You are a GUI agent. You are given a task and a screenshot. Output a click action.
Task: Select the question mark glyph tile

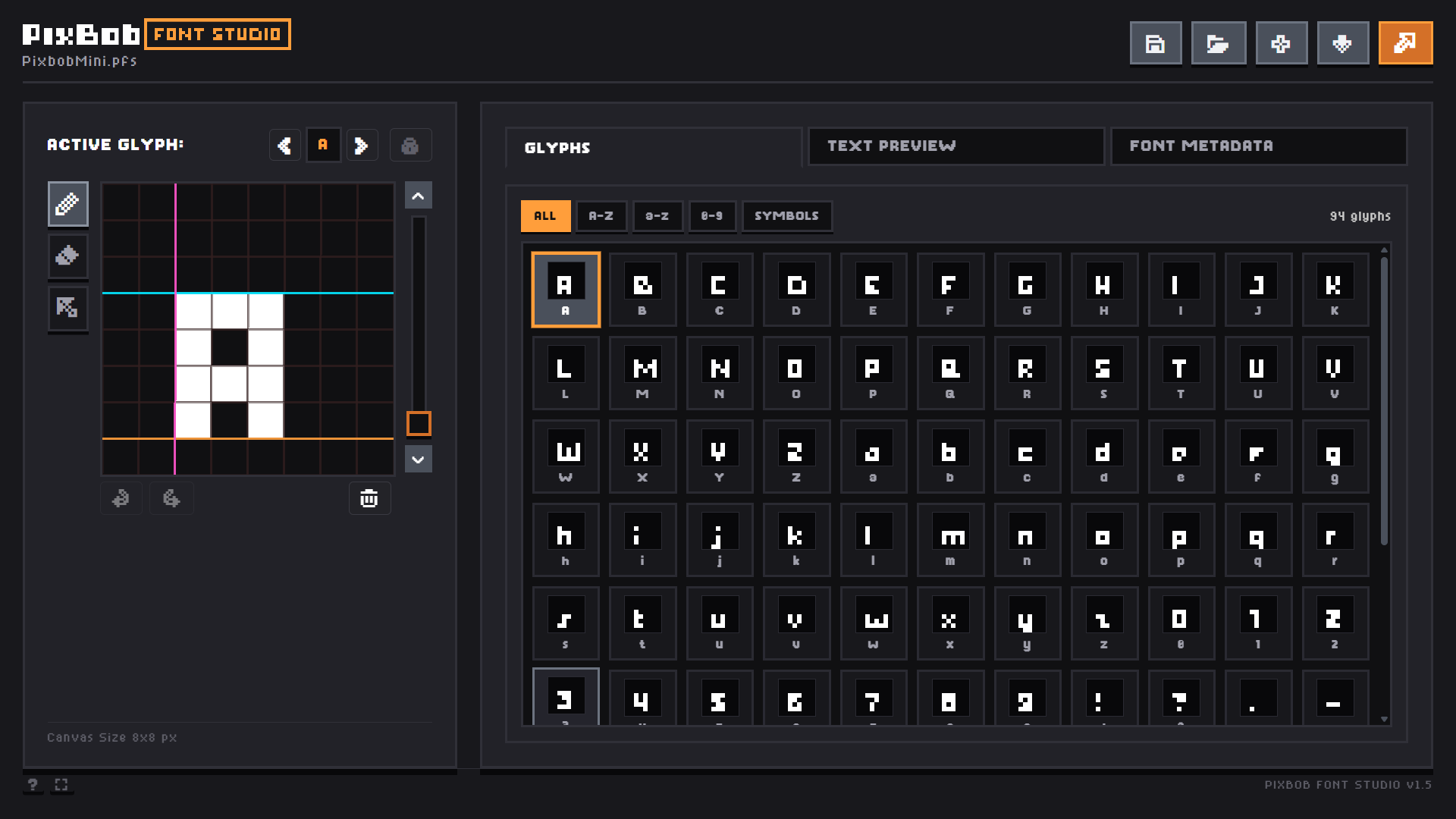tap(1181, 698)
